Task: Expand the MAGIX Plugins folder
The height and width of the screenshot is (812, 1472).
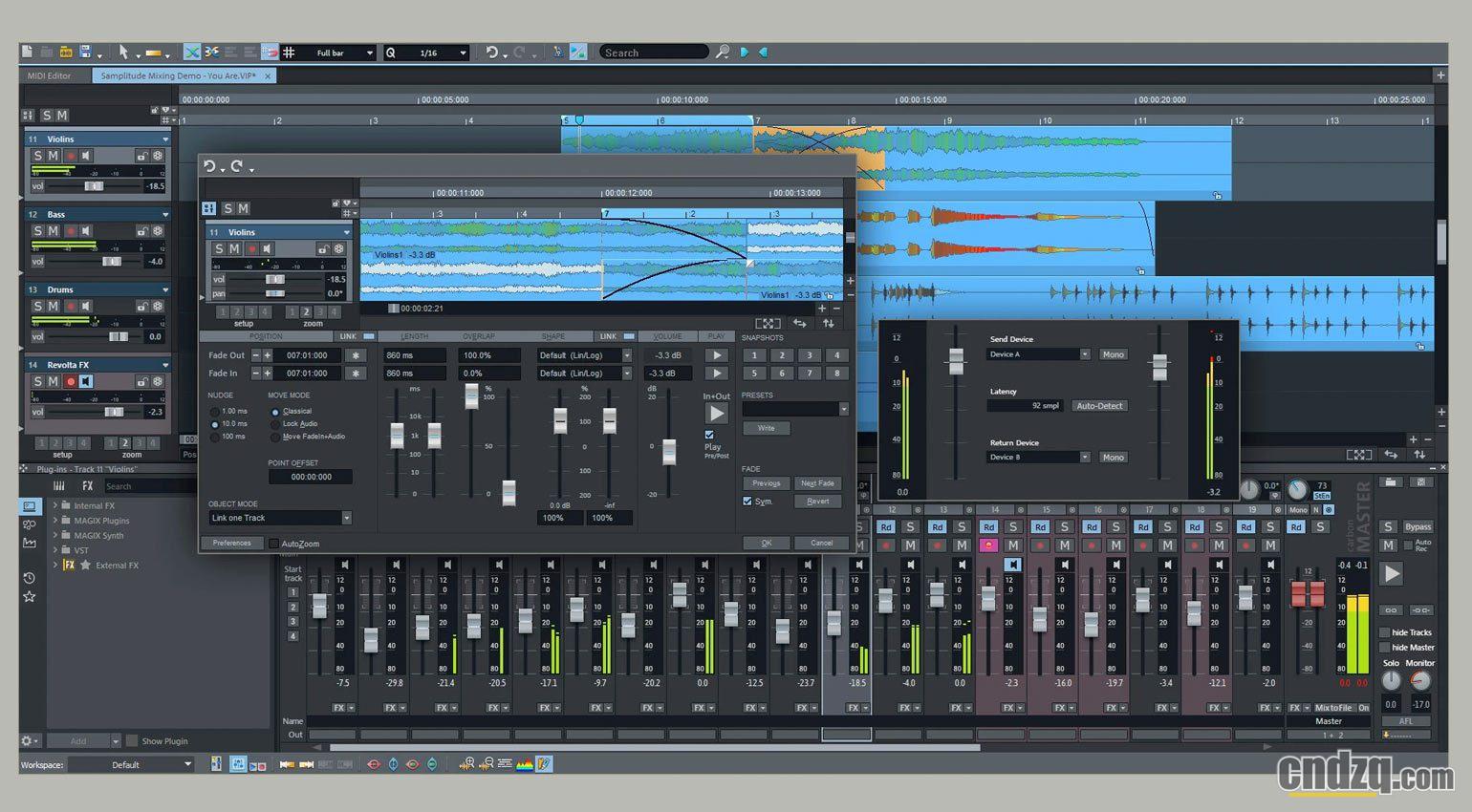Action: [55, 521]
